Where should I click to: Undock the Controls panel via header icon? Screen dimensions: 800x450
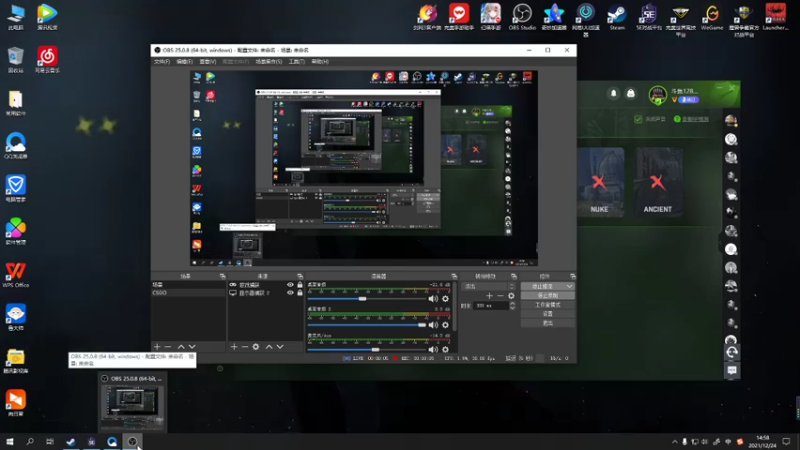pyautogui.click(x=572, y=276)
